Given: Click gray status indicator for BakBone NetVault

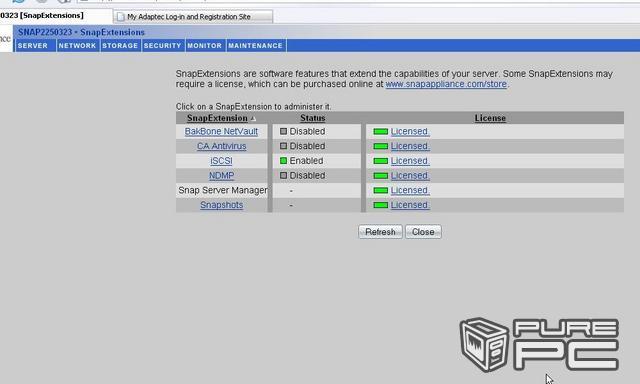Looking at the screenshot, I should (283, 131).
